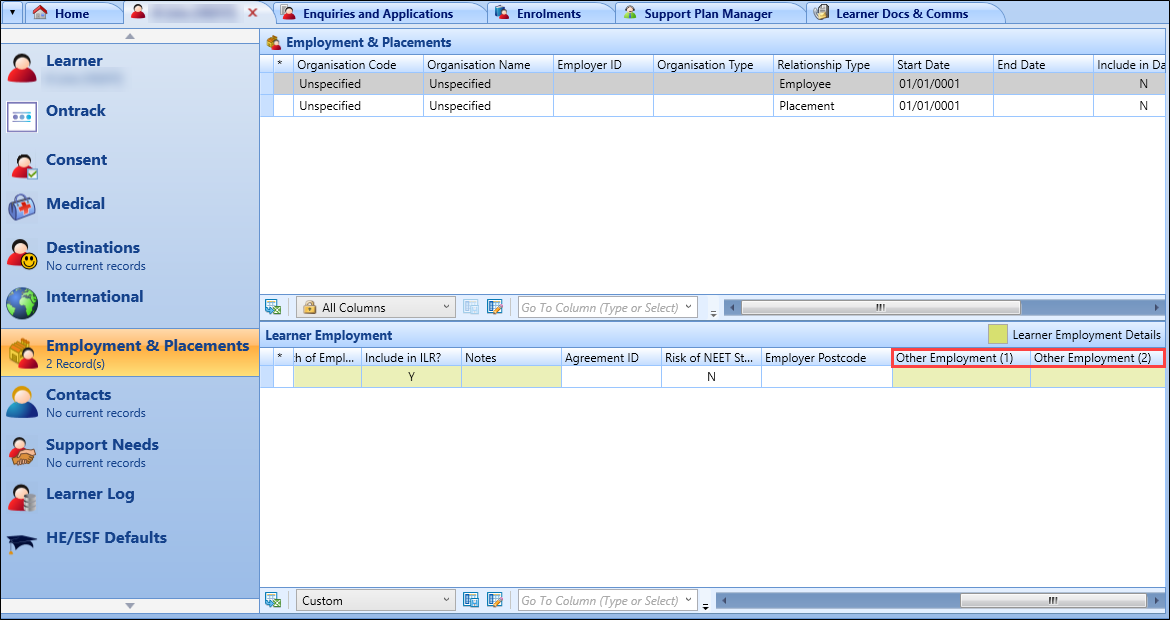Click the International globe icon

click(x=22, y=304)
